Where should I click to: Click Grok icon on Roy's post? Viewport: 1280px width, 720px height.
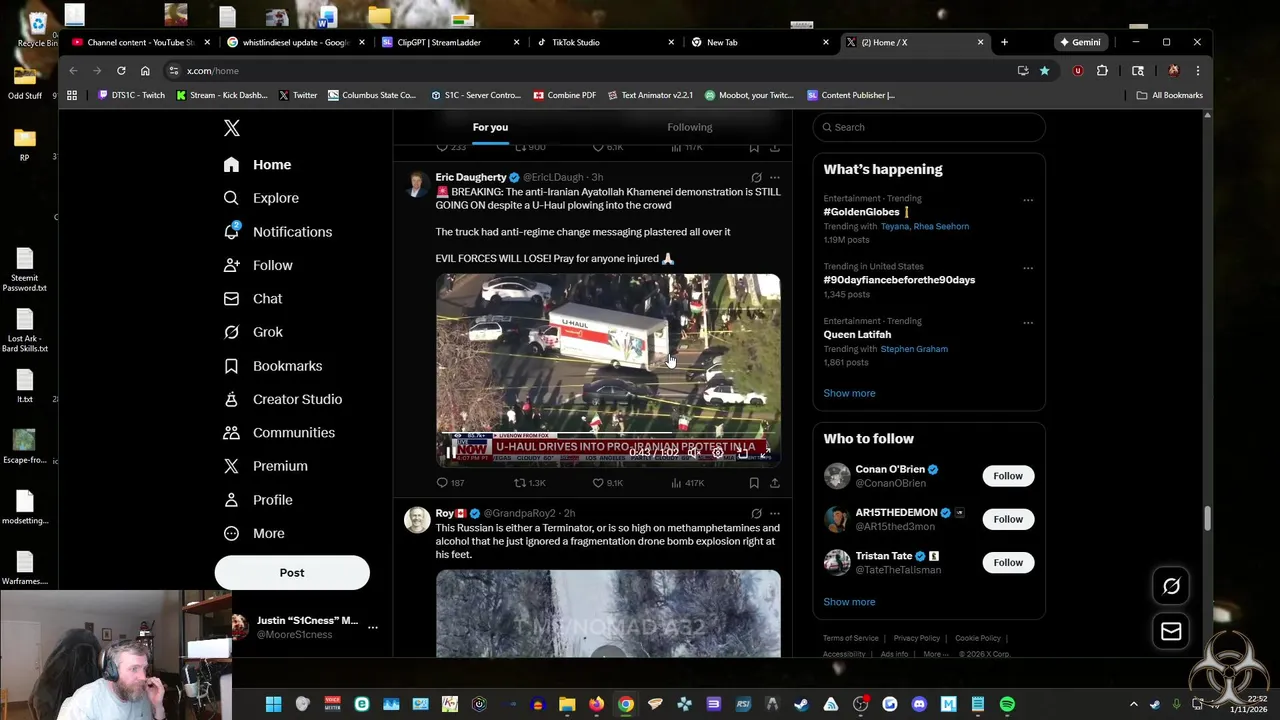point(756,513)
